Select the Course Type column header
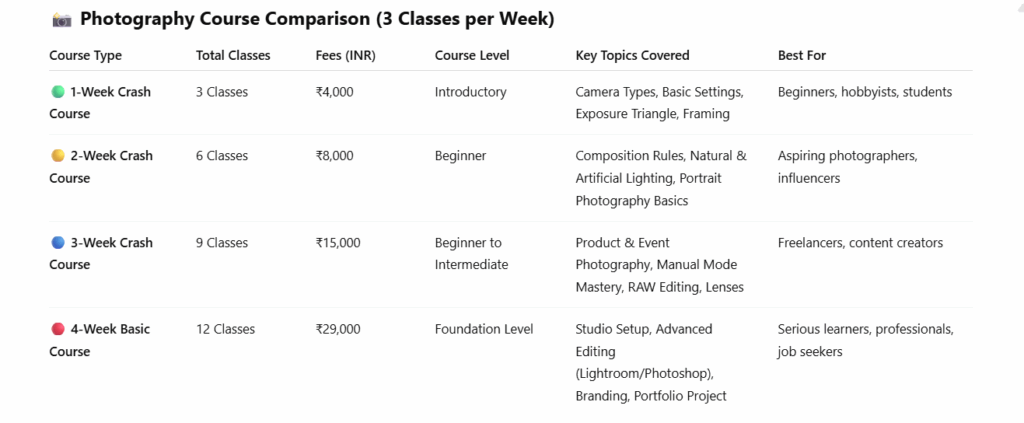The width and height of the screenshot is (1024, 423). [86, 55]
